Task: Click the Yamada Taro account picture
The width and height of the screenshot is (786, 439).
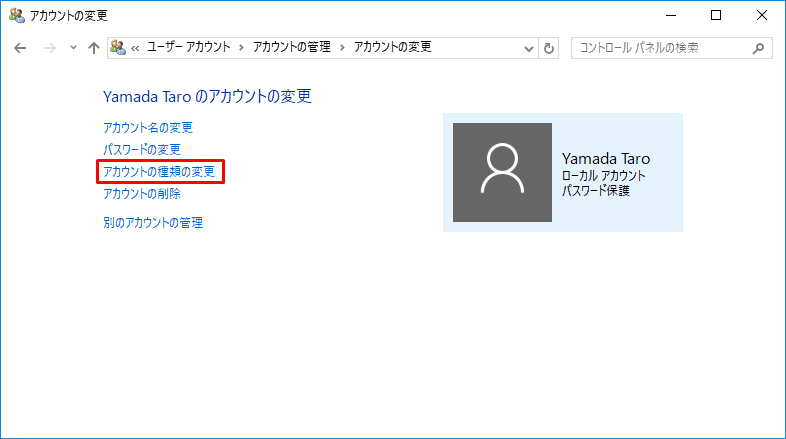Action: (x=502, y=172)
